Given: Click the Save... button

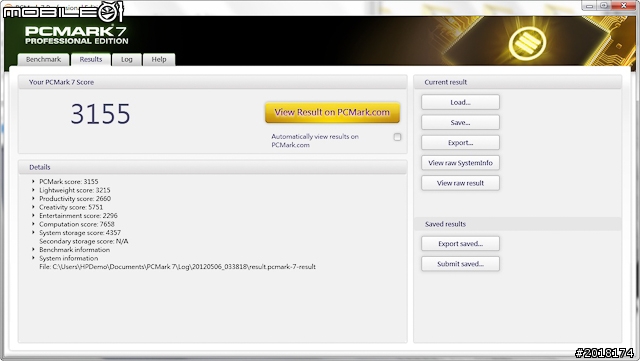Looking at the screenshot, I should click(x=460, y=123).
